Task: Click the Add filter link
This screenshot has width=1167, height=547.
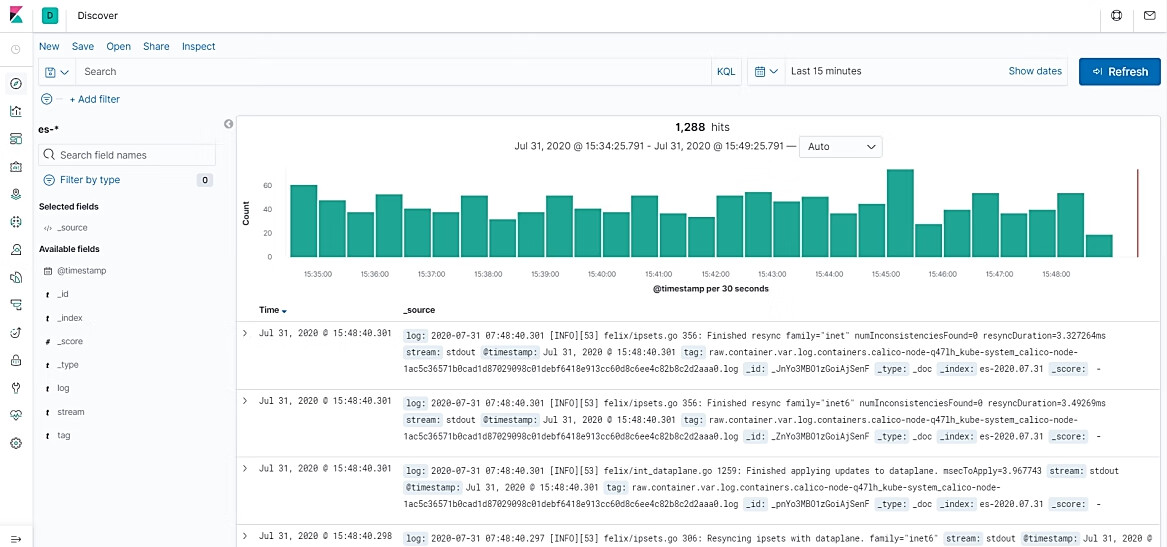Action: tap(94, 99)
